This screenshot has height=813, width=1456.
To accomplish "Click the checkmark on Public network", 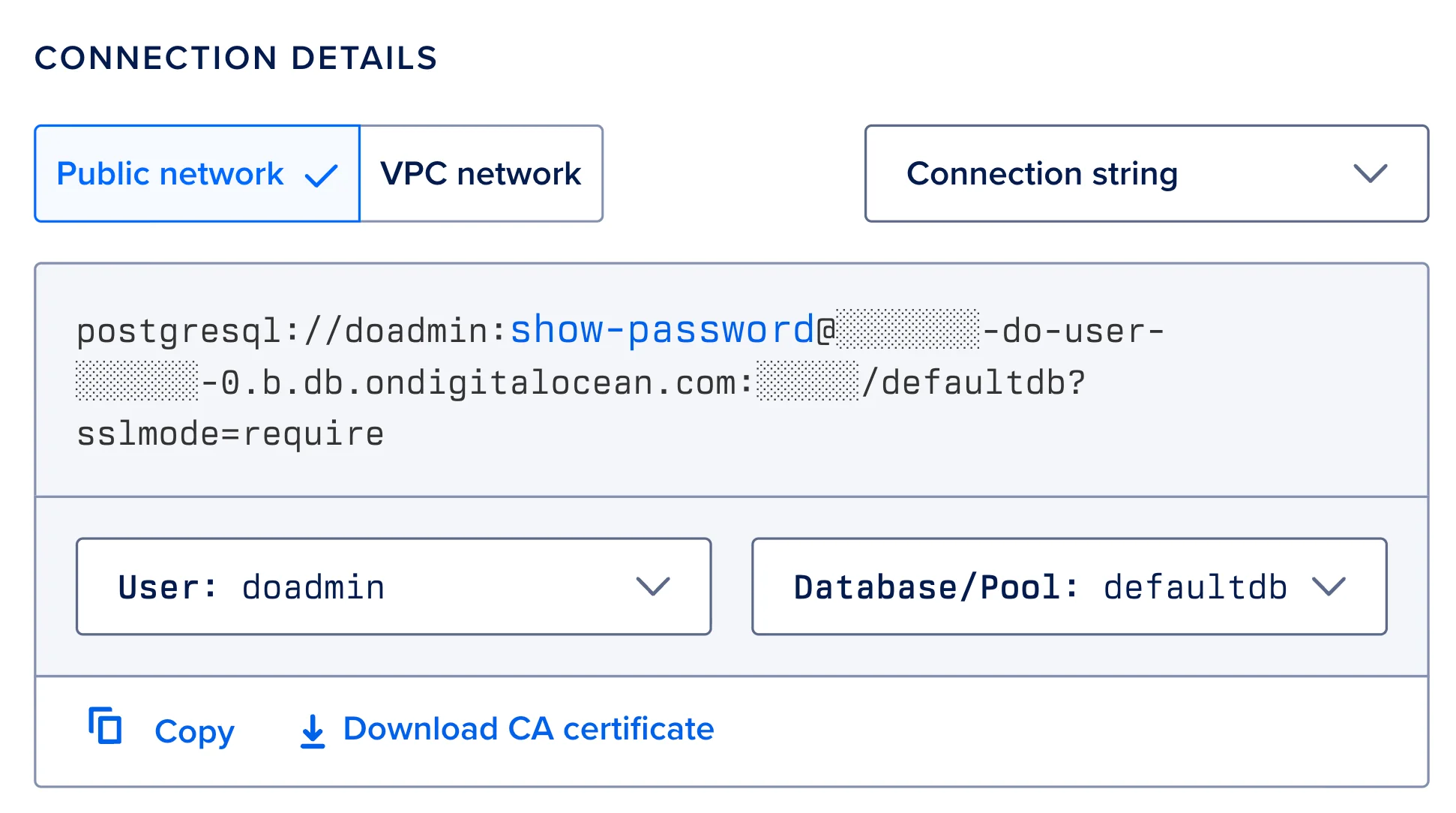I will pyautogui.click(x=322, y=175).
